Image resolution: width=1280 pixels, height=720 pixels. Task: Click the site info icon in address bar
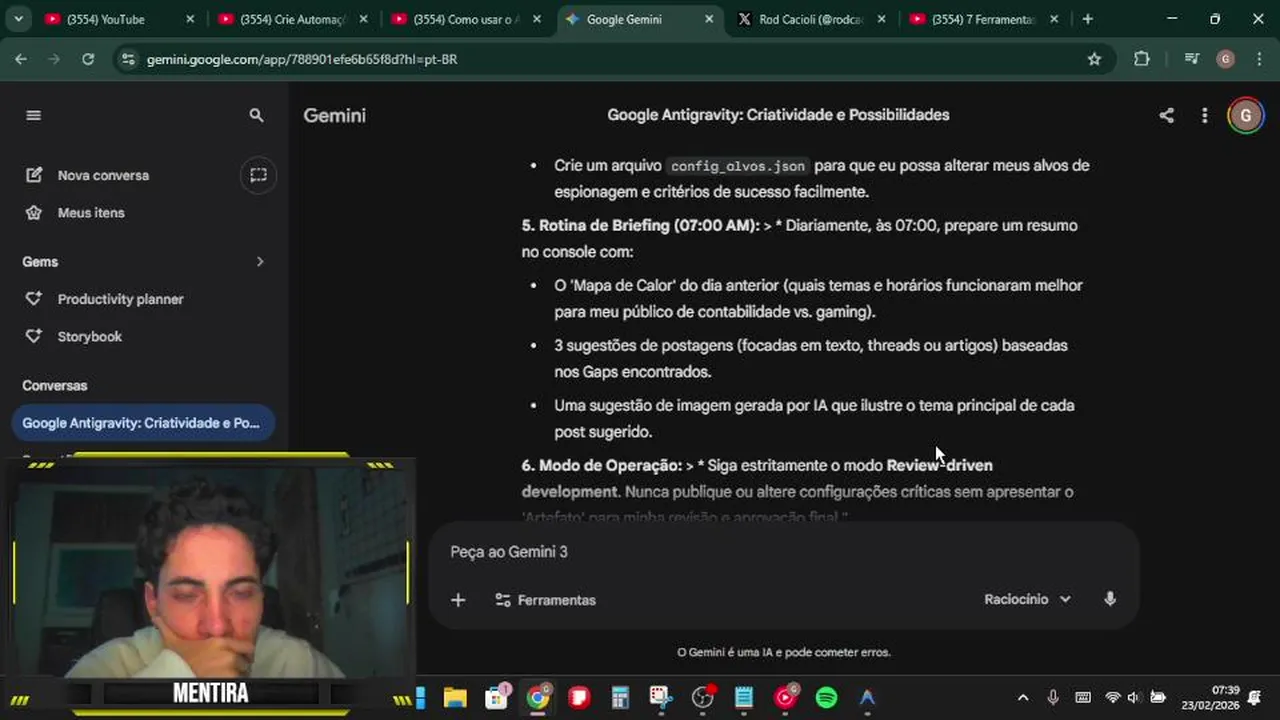coord(127,59)
